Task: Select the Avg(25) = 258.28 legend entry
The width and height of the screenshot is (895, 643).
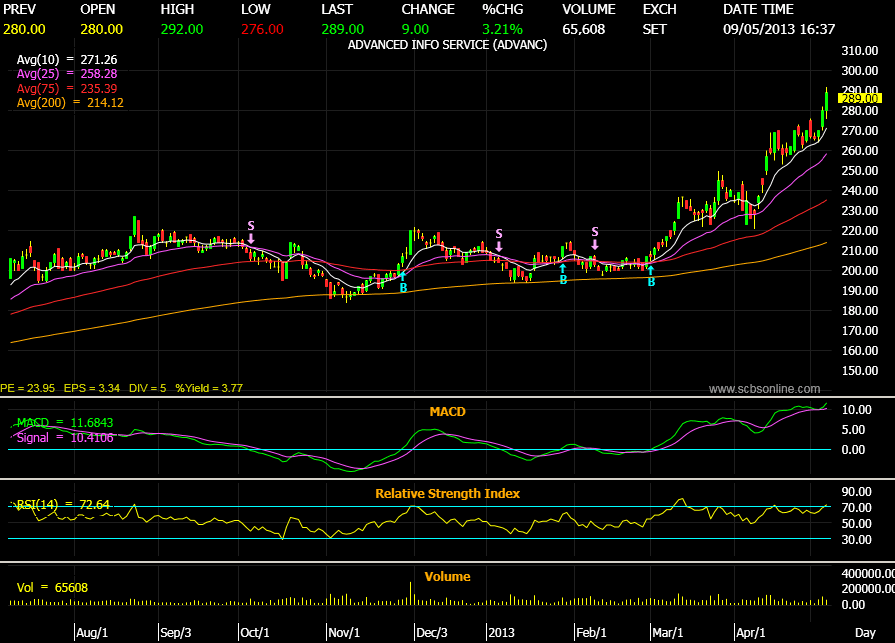Action: click(x=67, y=74)
